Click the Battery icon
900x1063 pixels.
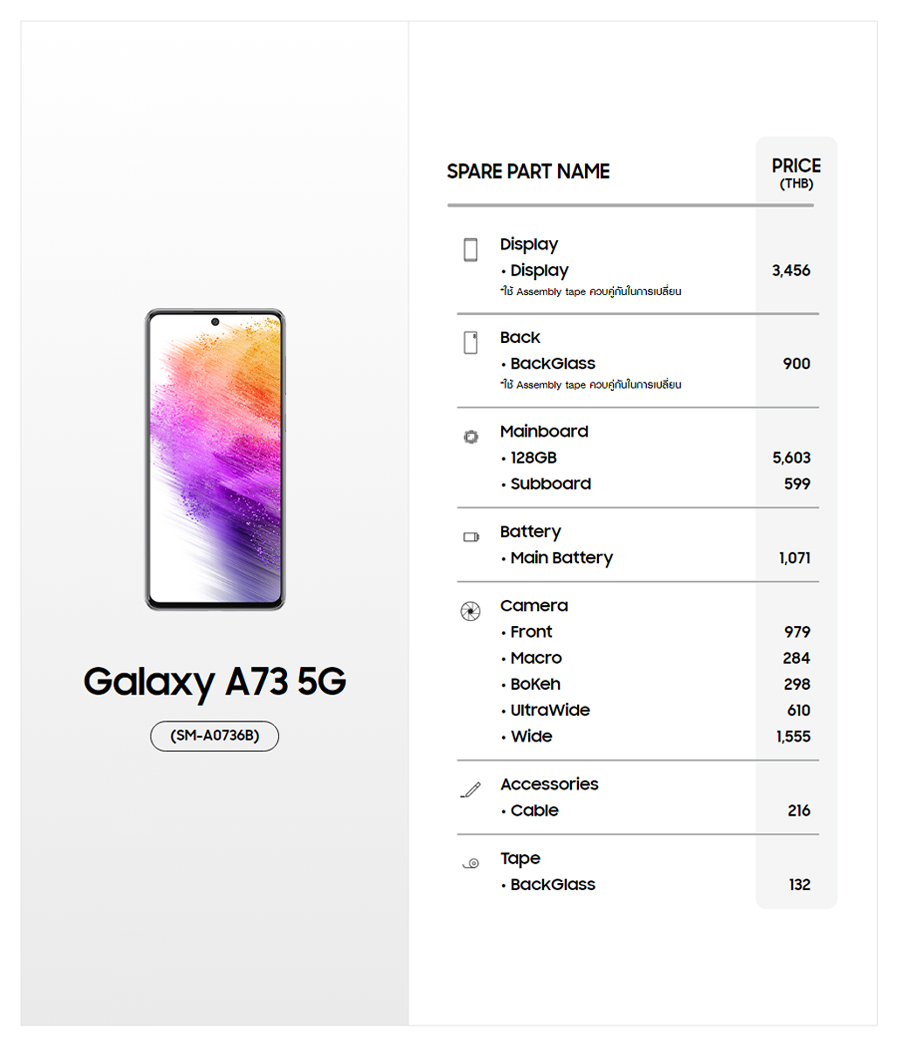(x=471, y=537)
